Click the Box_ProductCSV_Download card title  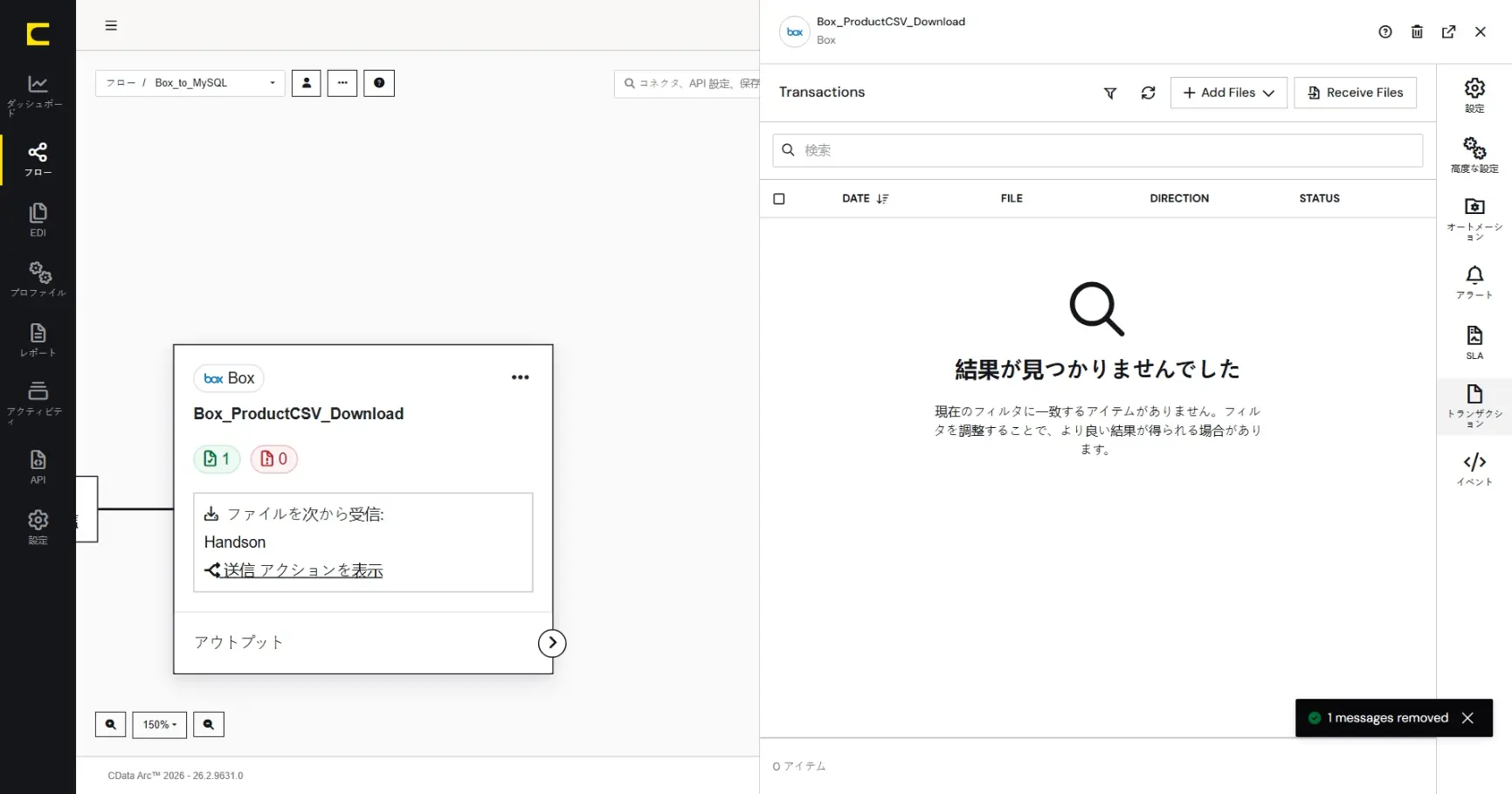[x=299, y=414]
